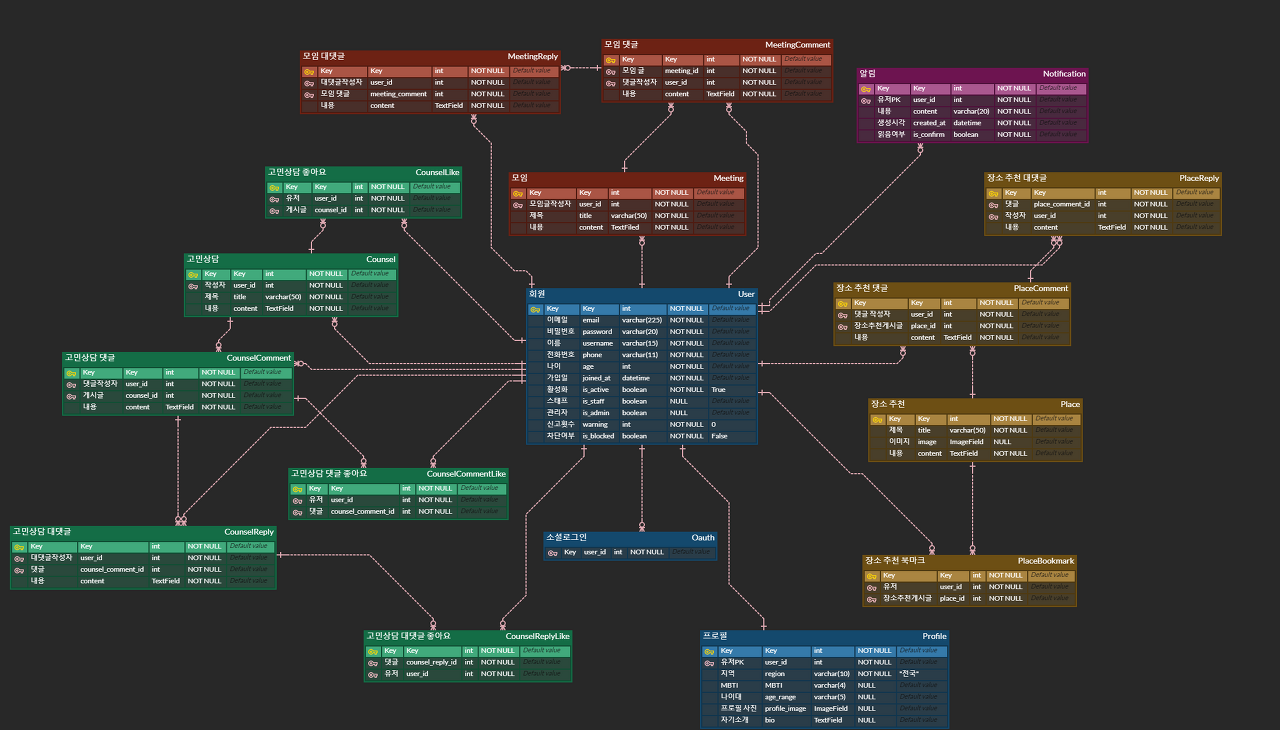Click the phone column in User table
The width and height of the screenshot is (1280, 730).
tap(593, 355)
